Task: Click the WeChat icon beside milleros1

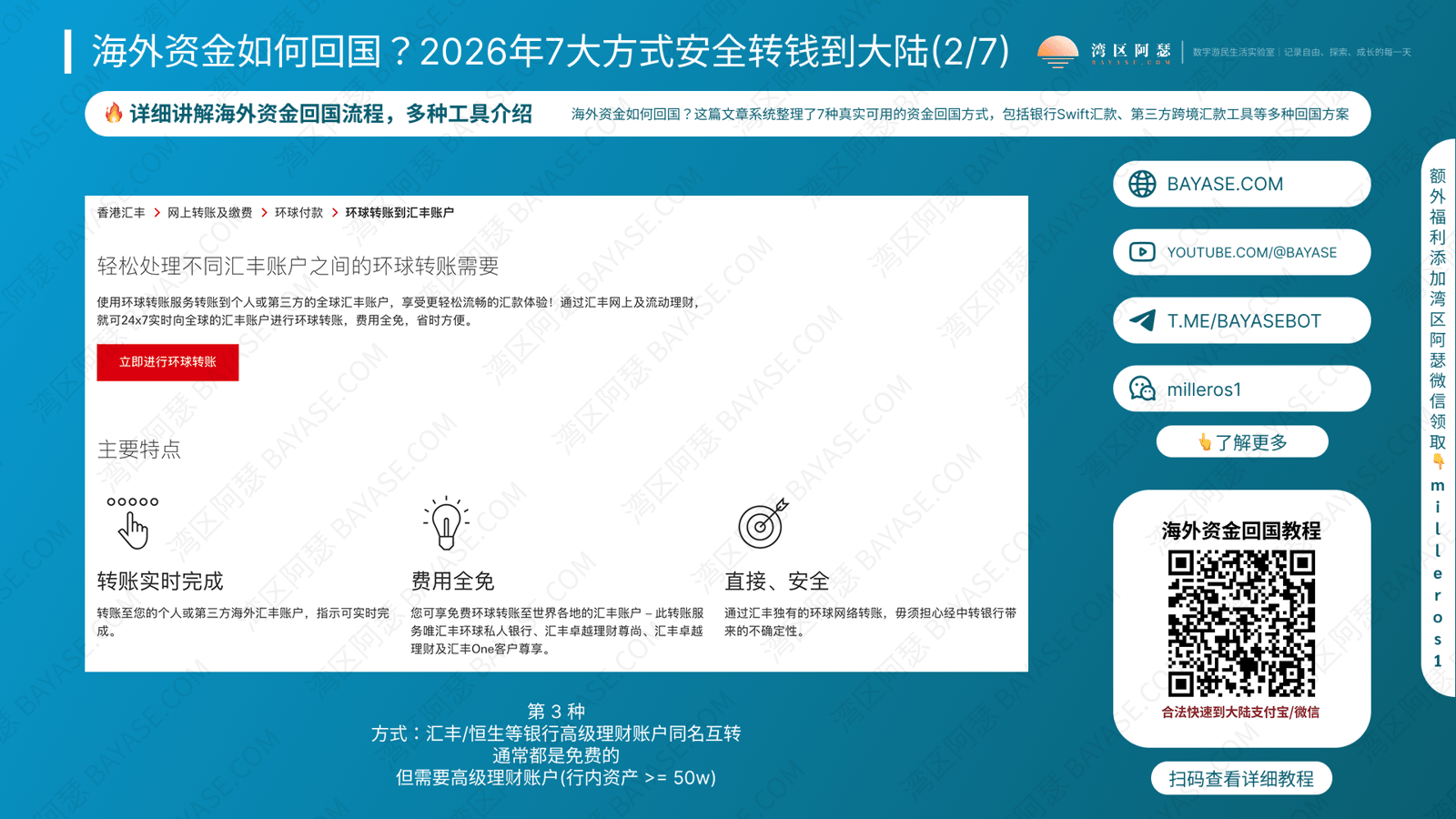Action: pos(1142,389)
